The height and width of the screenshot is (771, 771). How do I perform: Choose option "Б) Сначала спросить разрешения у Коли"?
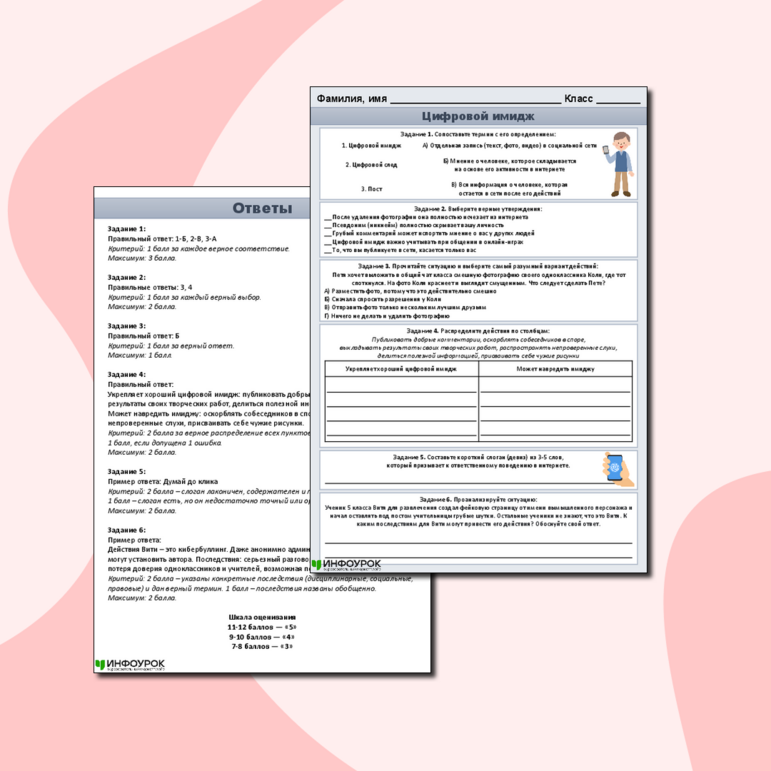(383, 299)
